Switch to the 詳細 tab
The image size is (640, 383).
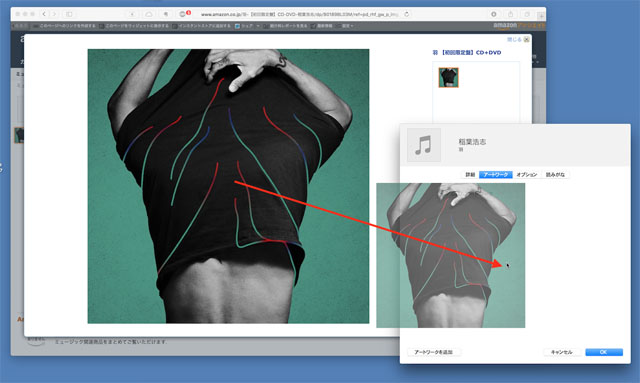470,175
